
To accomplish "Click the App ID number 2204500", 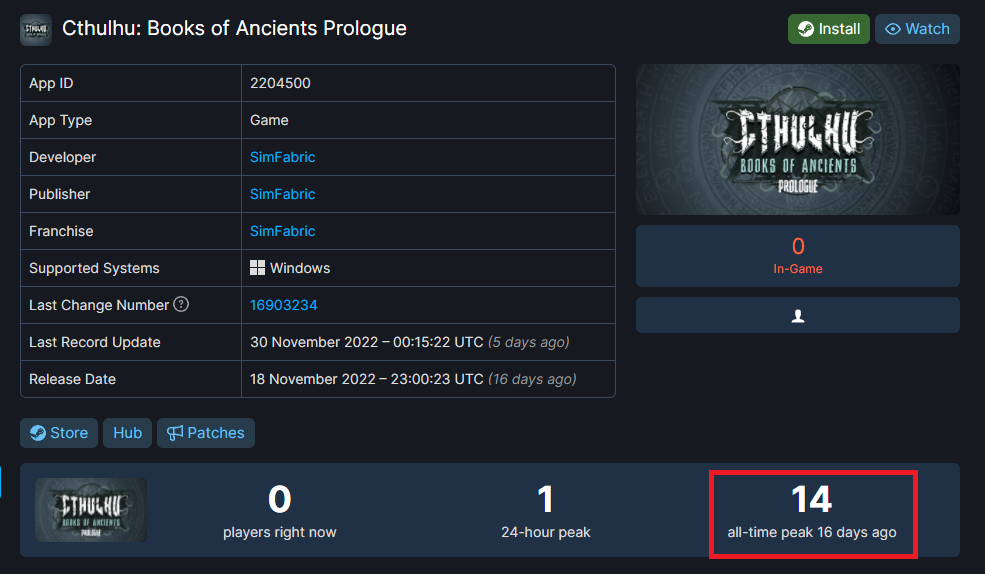I will click(280, 83).
